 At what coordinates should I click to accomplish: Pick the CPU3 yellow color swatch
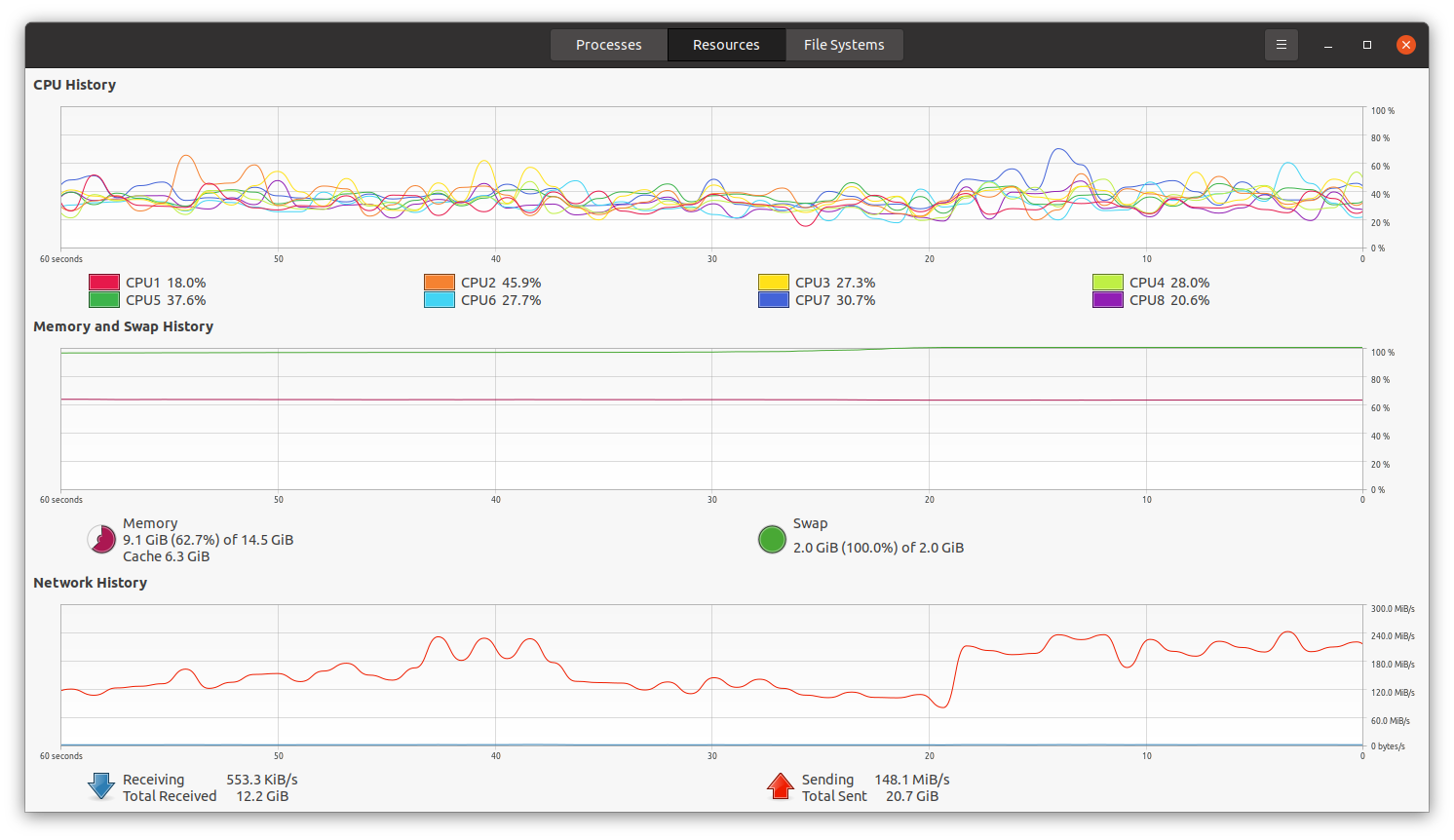[774, 283]
